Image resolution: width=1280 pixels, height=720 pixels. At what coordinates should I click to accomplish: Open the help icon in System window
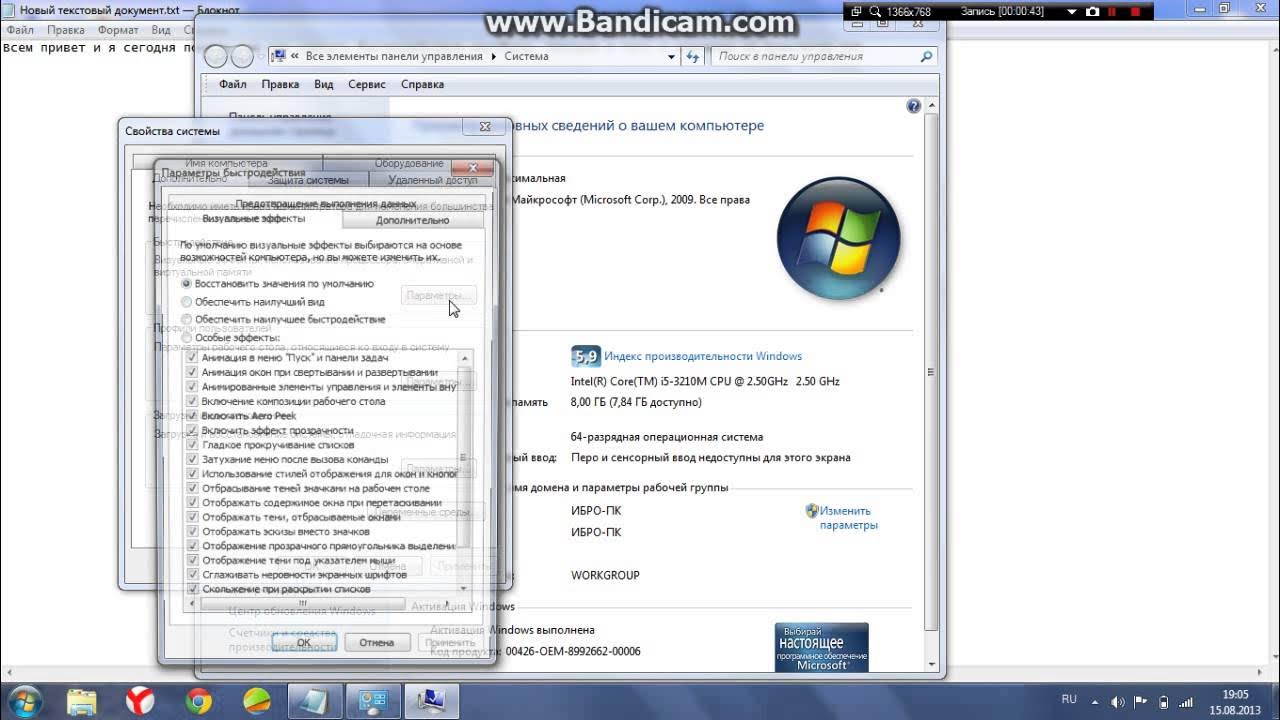pyautogui.click(x=913, y=106)
